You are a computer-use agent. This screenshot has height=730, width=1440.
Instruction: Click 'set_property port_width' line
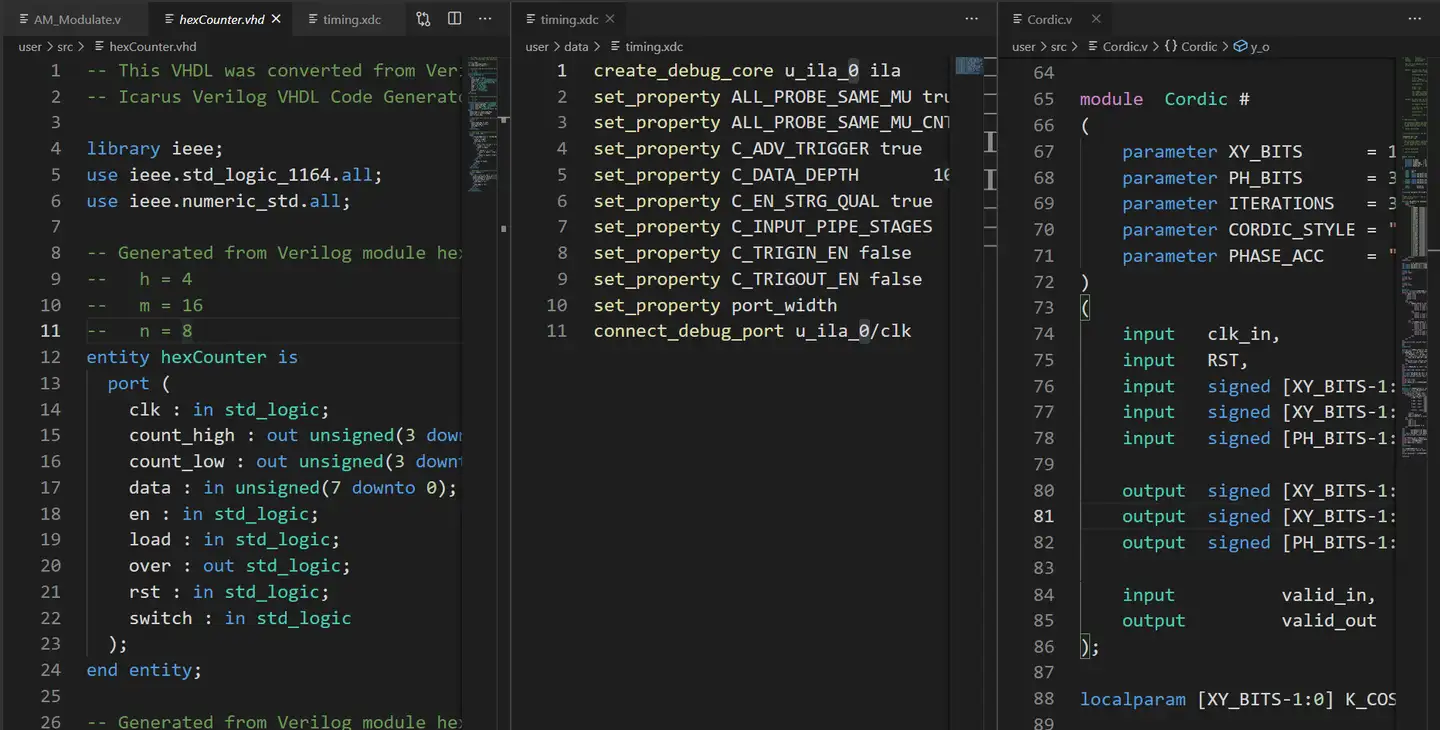click(715, 304)
